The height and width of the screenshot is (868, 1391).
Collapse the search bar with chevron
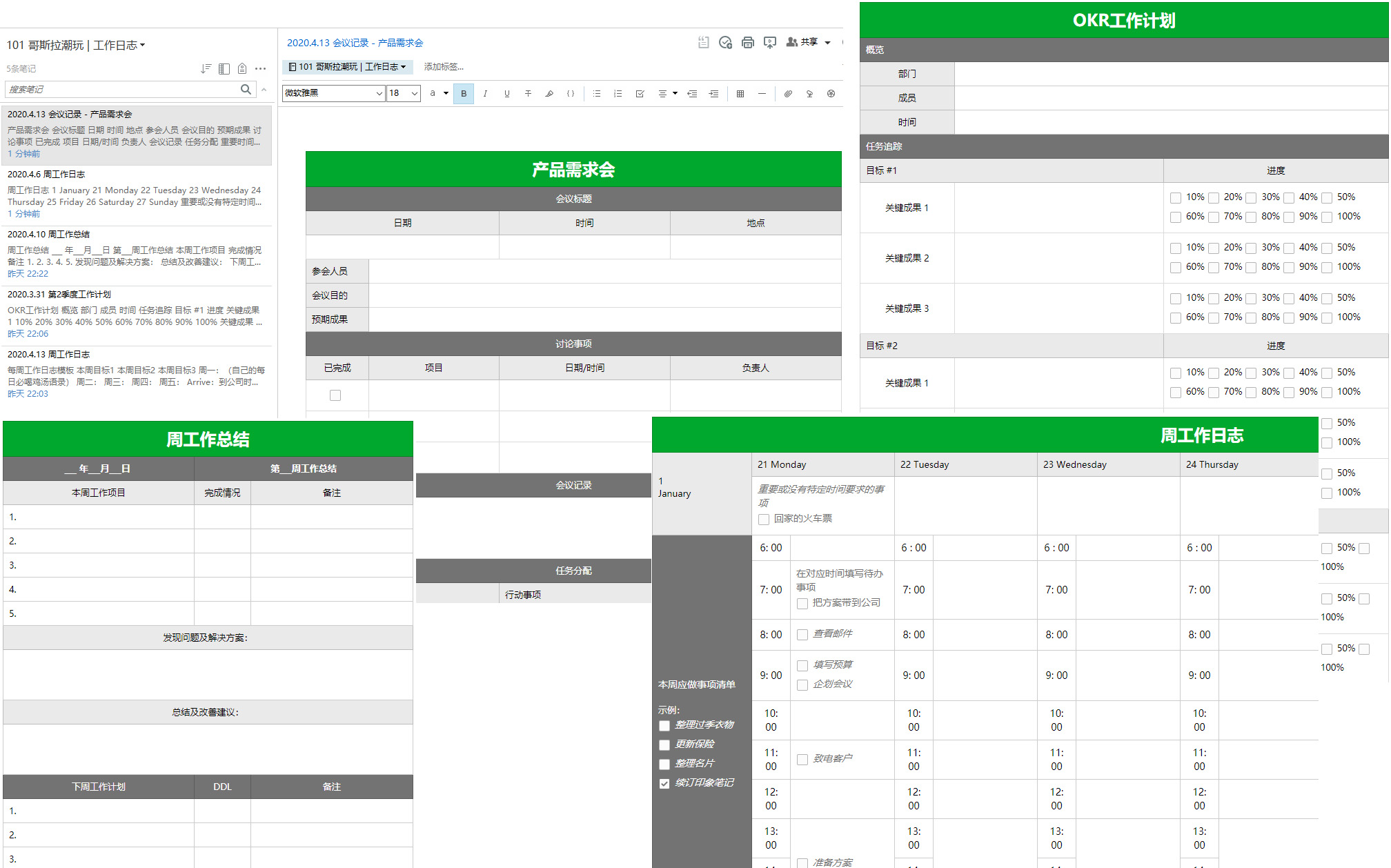pos(264,90)
